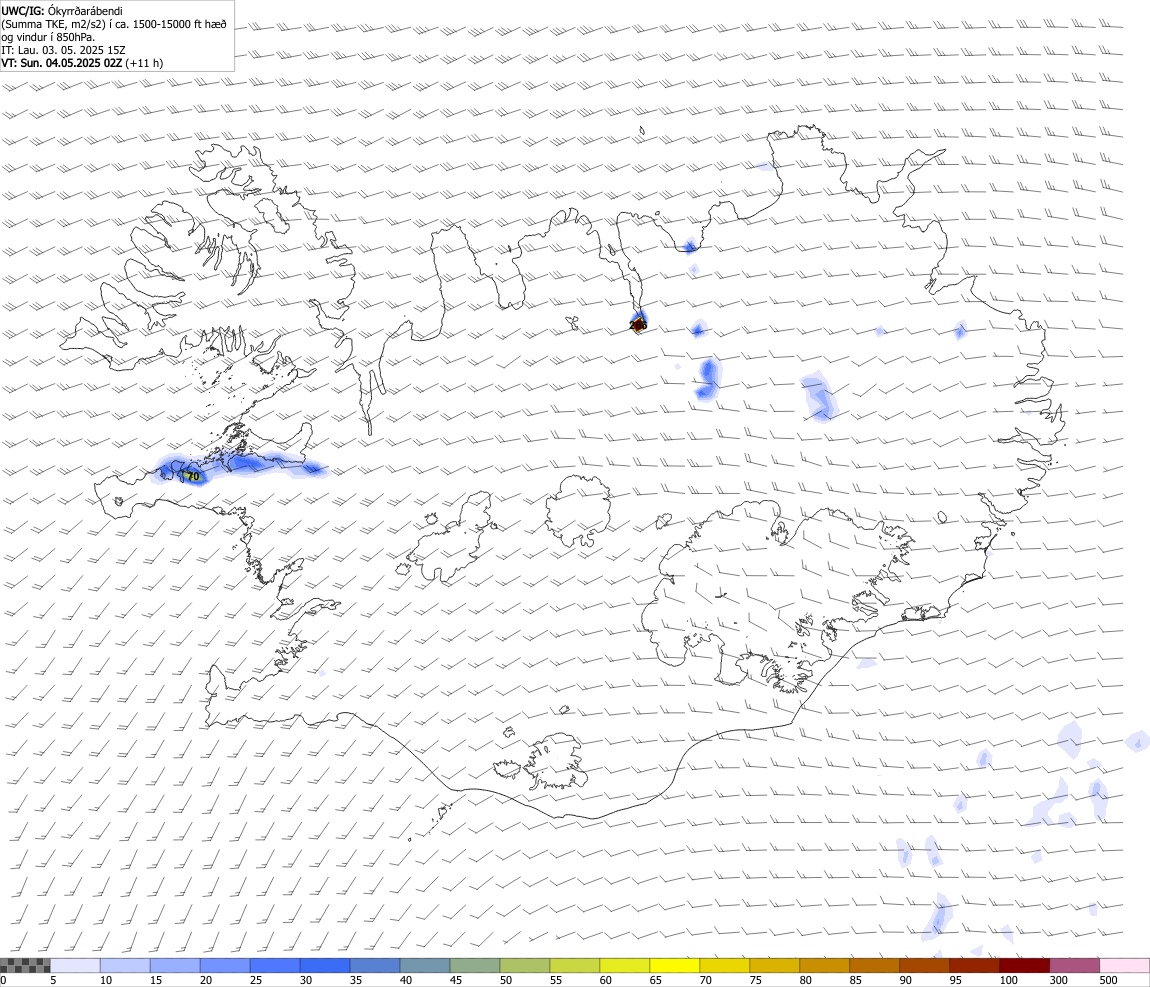Select the legend scale label '100'

pyautogui.click(x=1008, y=980)
